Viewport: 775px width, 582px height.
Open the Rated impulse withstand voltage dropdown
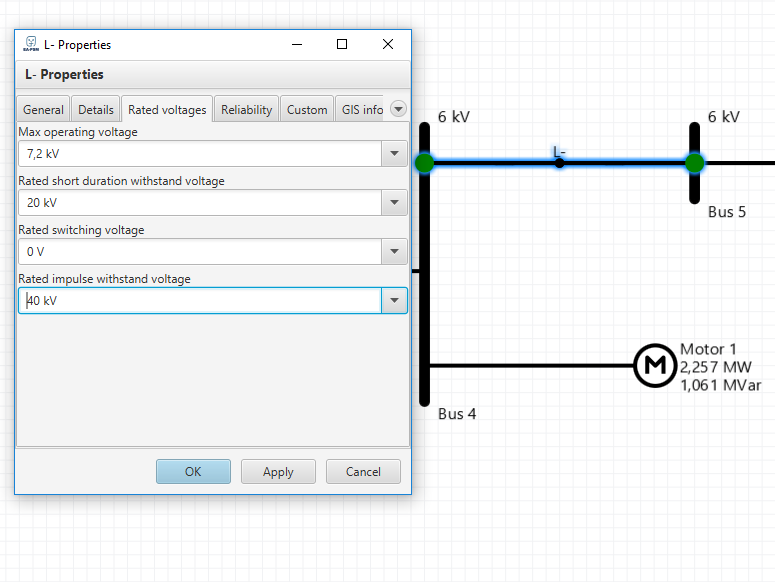(x=394, y=300)
